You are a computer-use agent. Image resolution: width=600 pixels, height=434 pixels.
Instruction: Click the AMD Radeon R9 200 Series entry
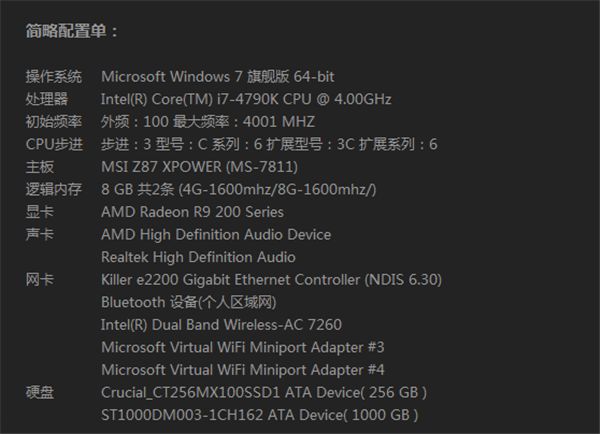[192, 212]
